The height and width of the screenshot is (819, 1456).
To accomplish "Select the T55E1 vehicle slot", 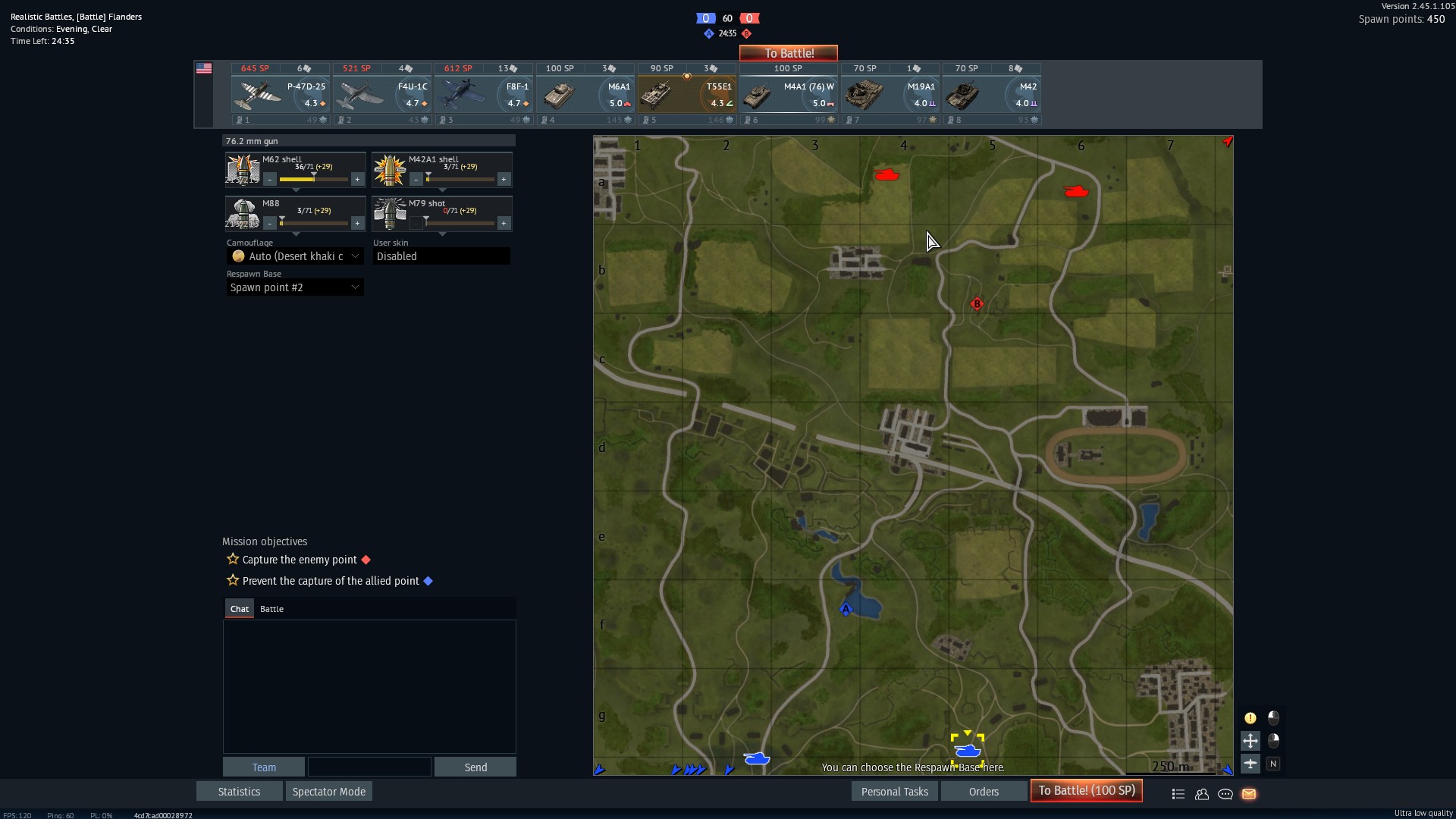I will (687, 94).
